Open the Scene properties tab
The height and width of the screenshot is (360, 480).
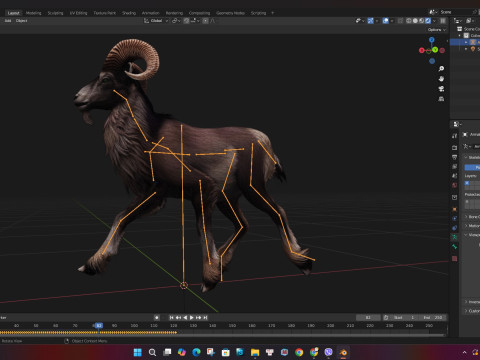coord(455,176)
